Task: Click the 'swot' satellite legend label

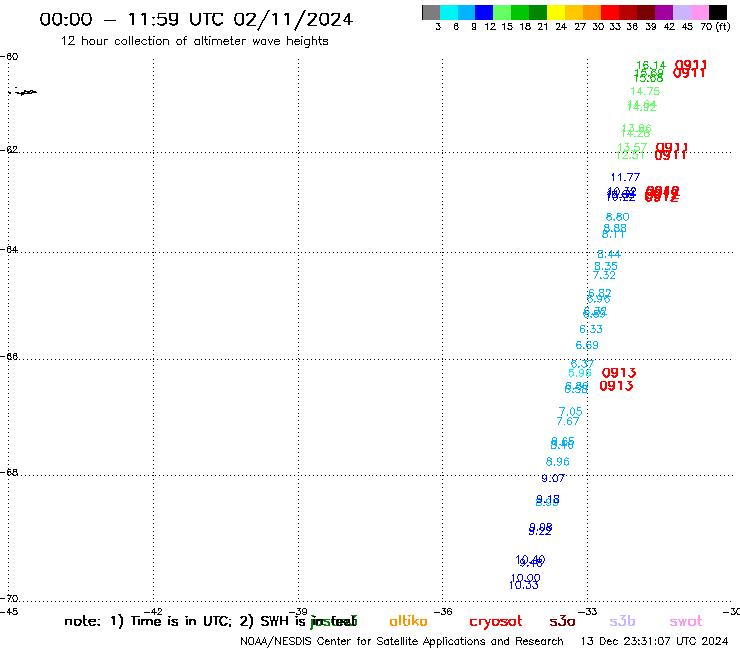Action: click(686, 621)
